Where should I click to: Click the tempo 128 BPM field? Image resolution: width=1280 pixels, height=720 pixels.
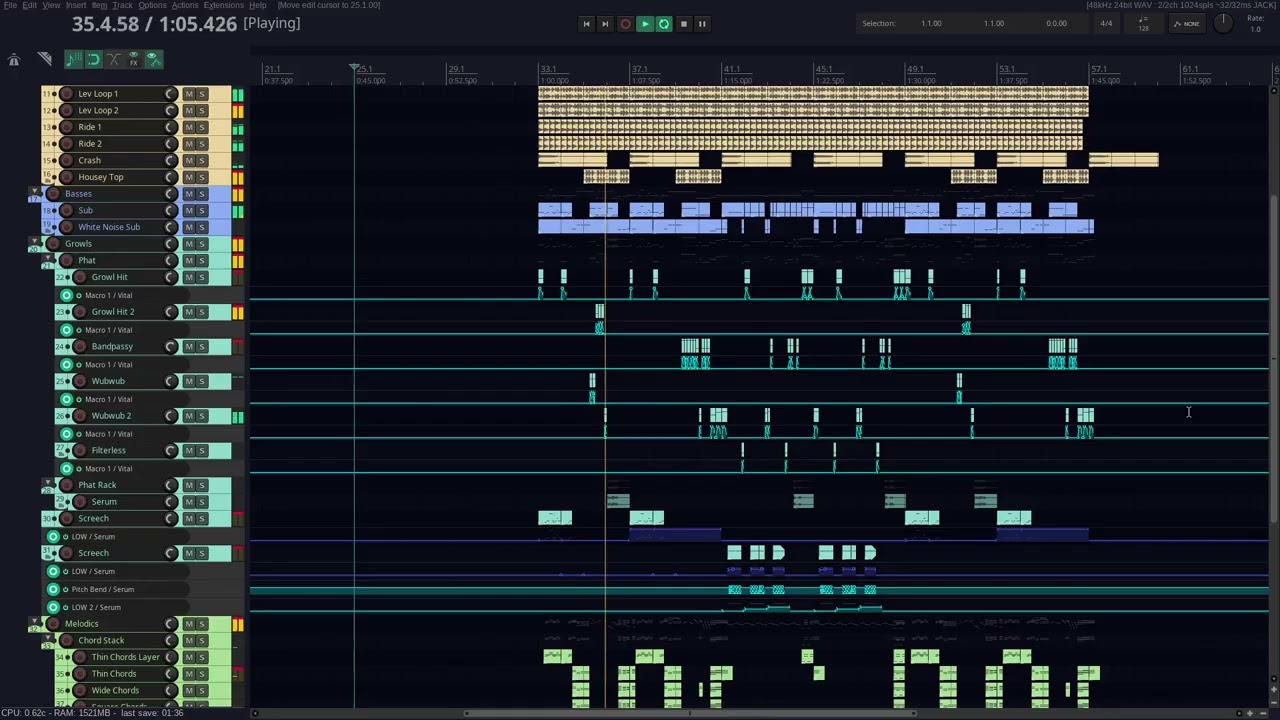1144,26
